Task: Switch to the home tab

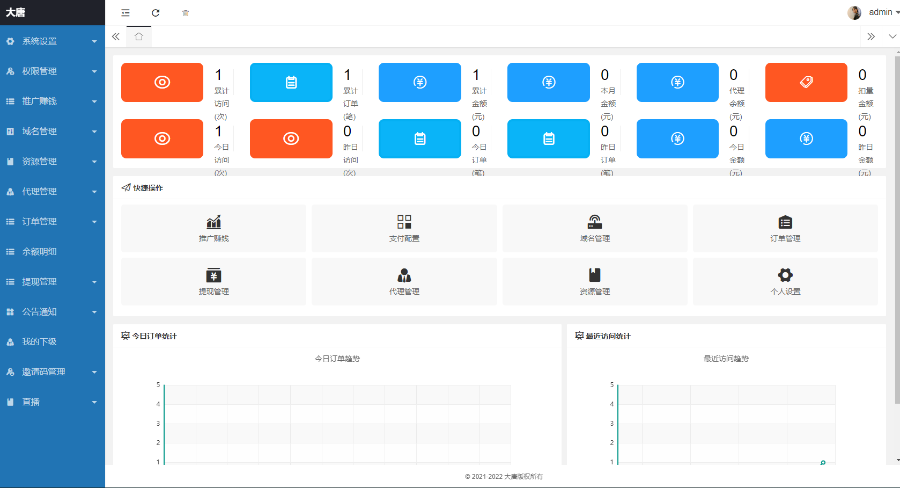Action: pyautogui.click(x=139, y=36)
